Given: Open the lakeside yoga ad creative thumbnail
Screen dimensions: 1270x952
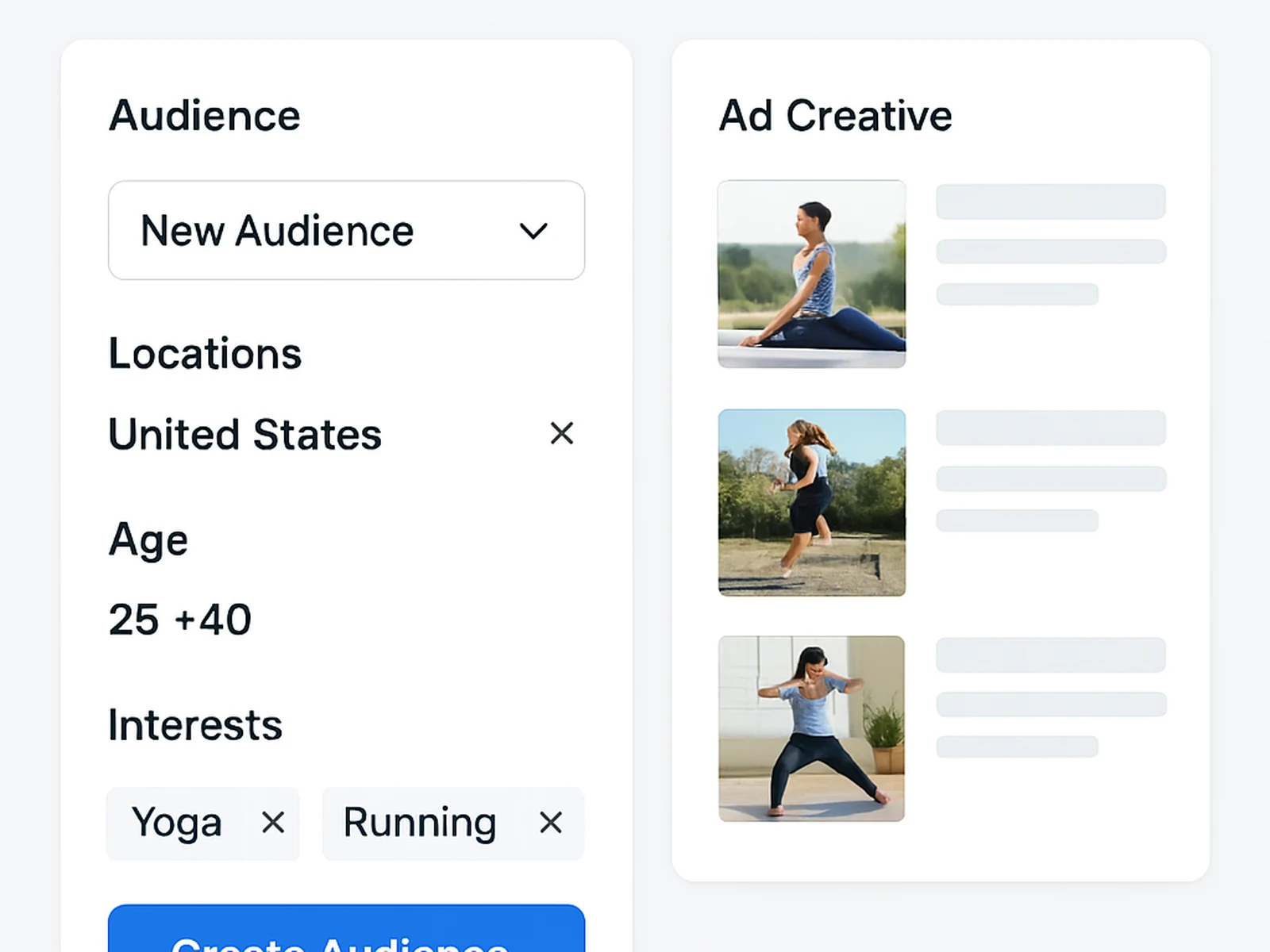Looking at the screenshot, I should [x=811, y=274].
